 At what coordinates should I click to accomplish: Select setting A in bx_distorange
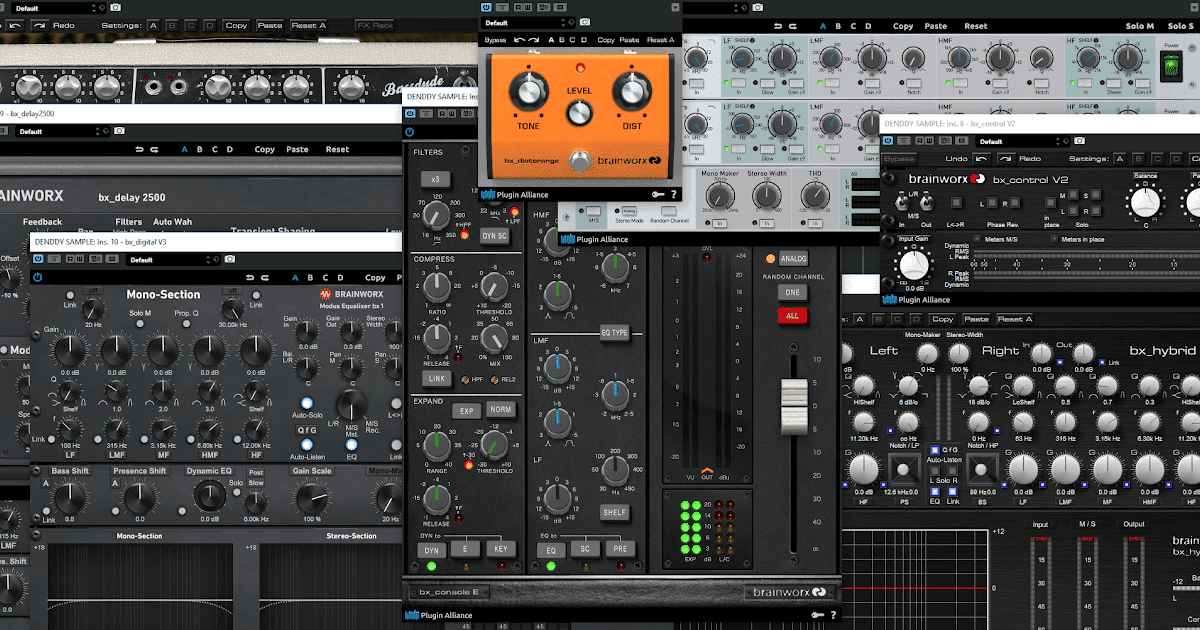coord(550,40)
